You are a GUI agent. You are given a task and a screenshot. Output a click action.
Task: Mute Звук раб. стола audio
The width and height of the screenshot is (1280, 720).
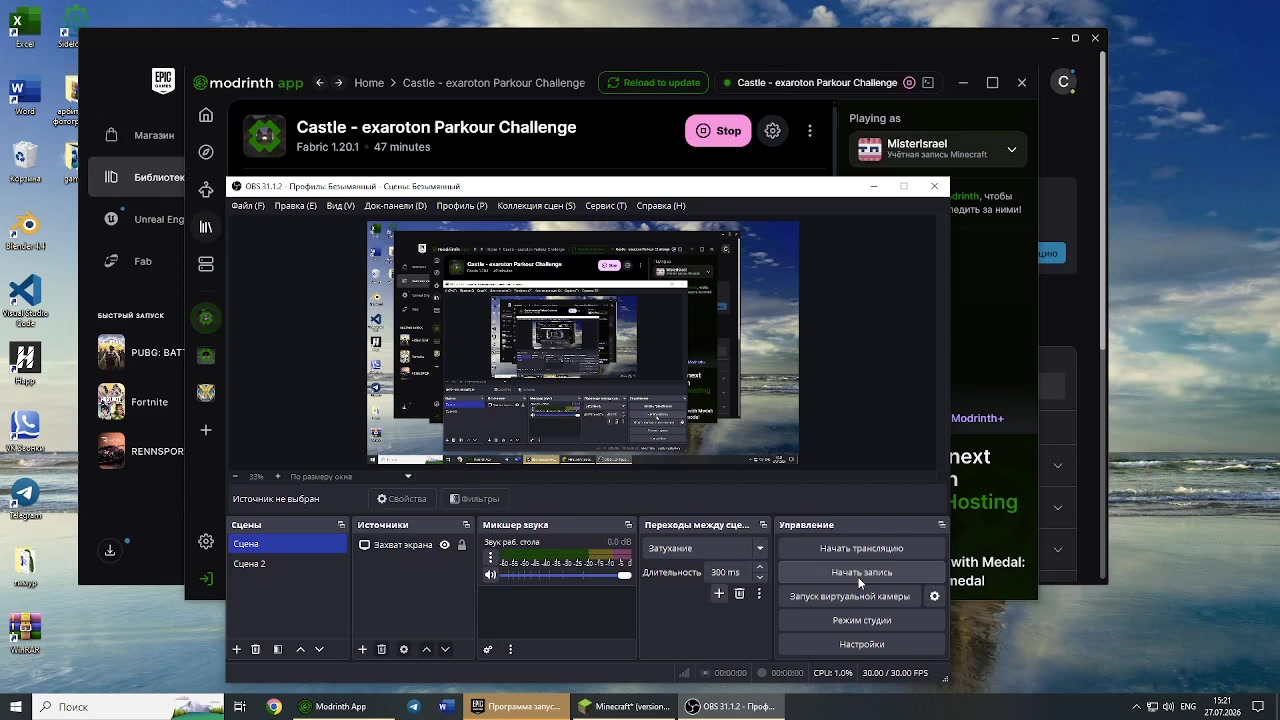click(x=490, y=575)
